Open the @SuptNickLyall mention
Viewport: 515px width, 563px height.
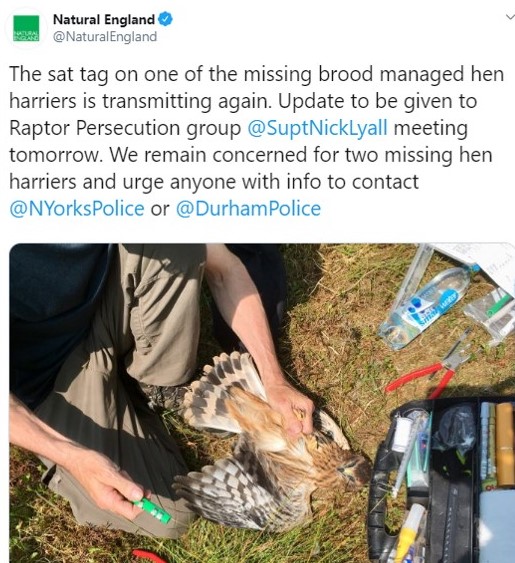(317, 128)
